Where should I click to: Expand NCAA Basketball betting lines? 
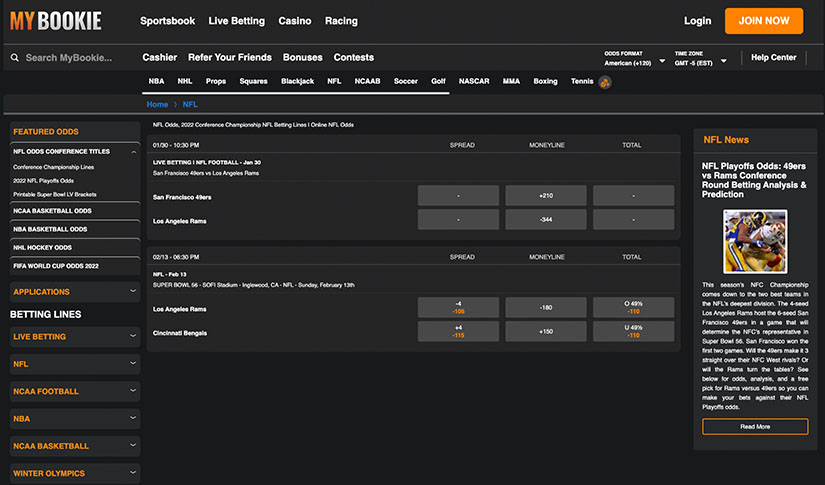(x=75, y=446)
